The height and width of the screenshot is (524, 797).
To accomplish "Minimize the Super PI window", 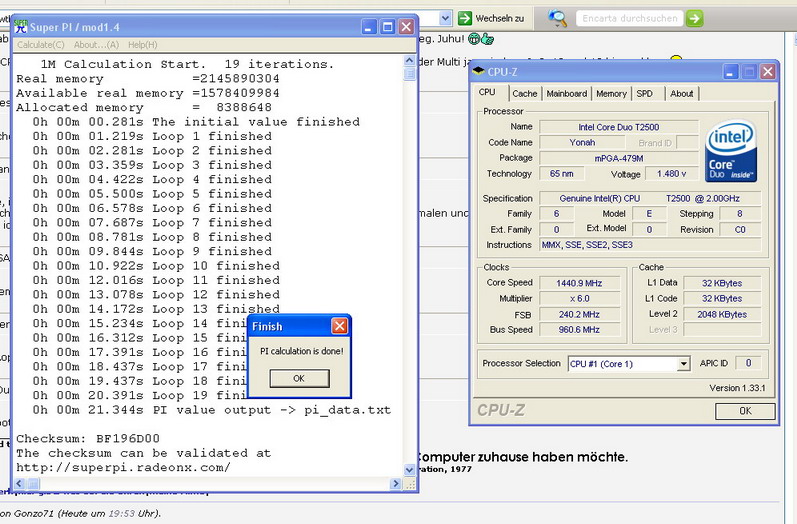I will pyautogui.click(x=369, y=27).
